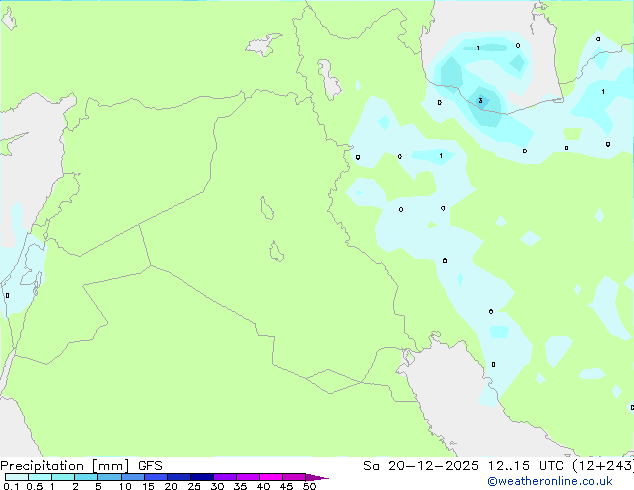Click the "3" precipitation value on the map

tap(480, 101)
